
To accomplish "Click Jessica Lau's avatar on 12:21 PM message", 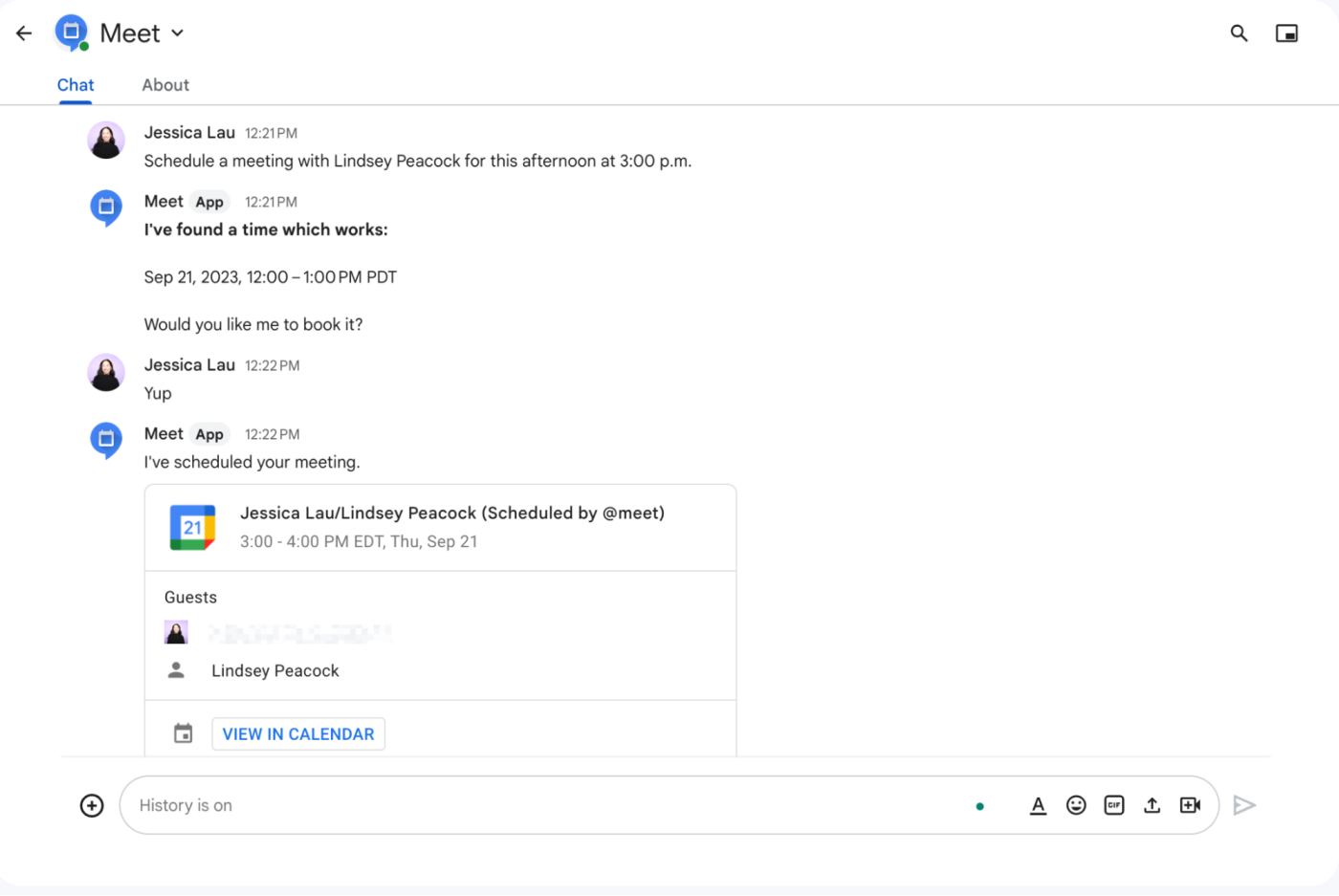I will [x=106, y=140].
